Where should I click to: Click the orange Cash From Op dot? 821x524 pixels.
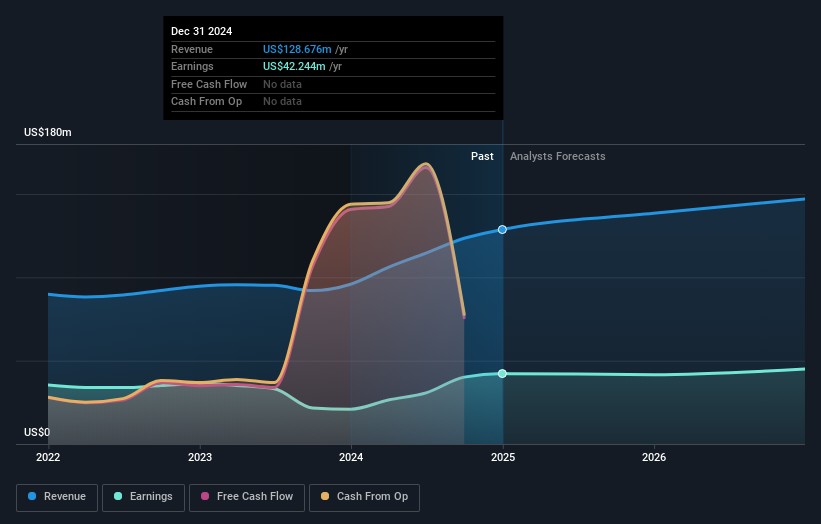pos(327,497)
